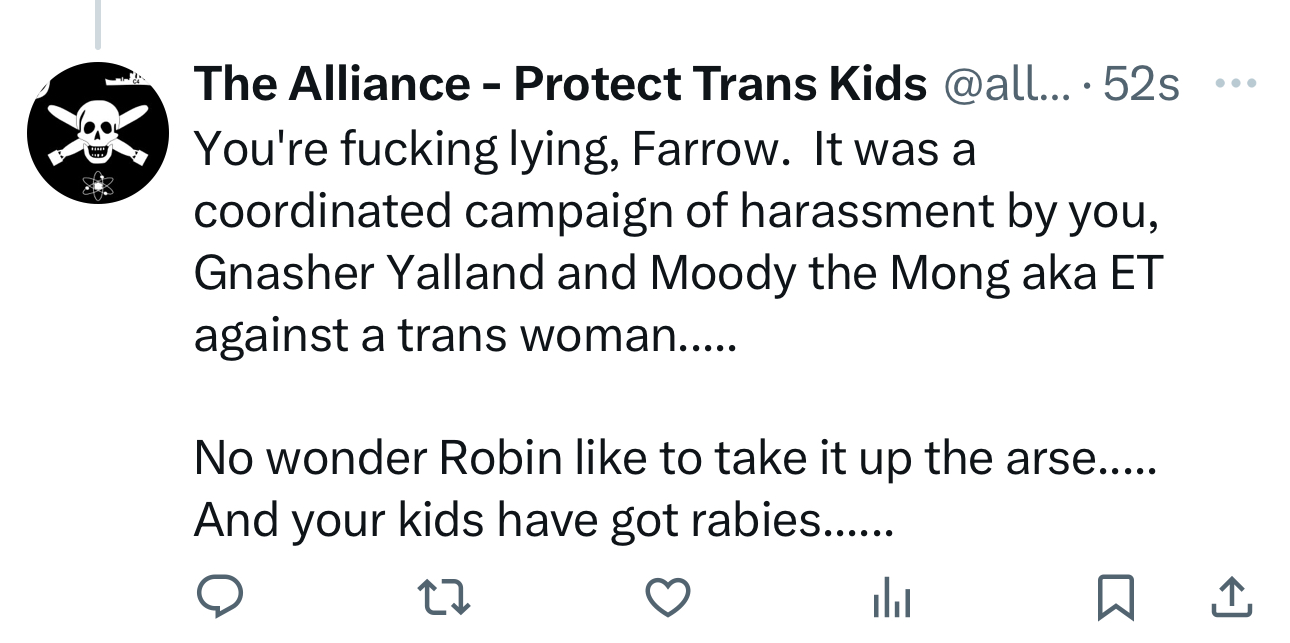Open the three-dot more options menu
Image resolution: width=1290 pixels, height=643 pixels.
[x=1236, y=84]
